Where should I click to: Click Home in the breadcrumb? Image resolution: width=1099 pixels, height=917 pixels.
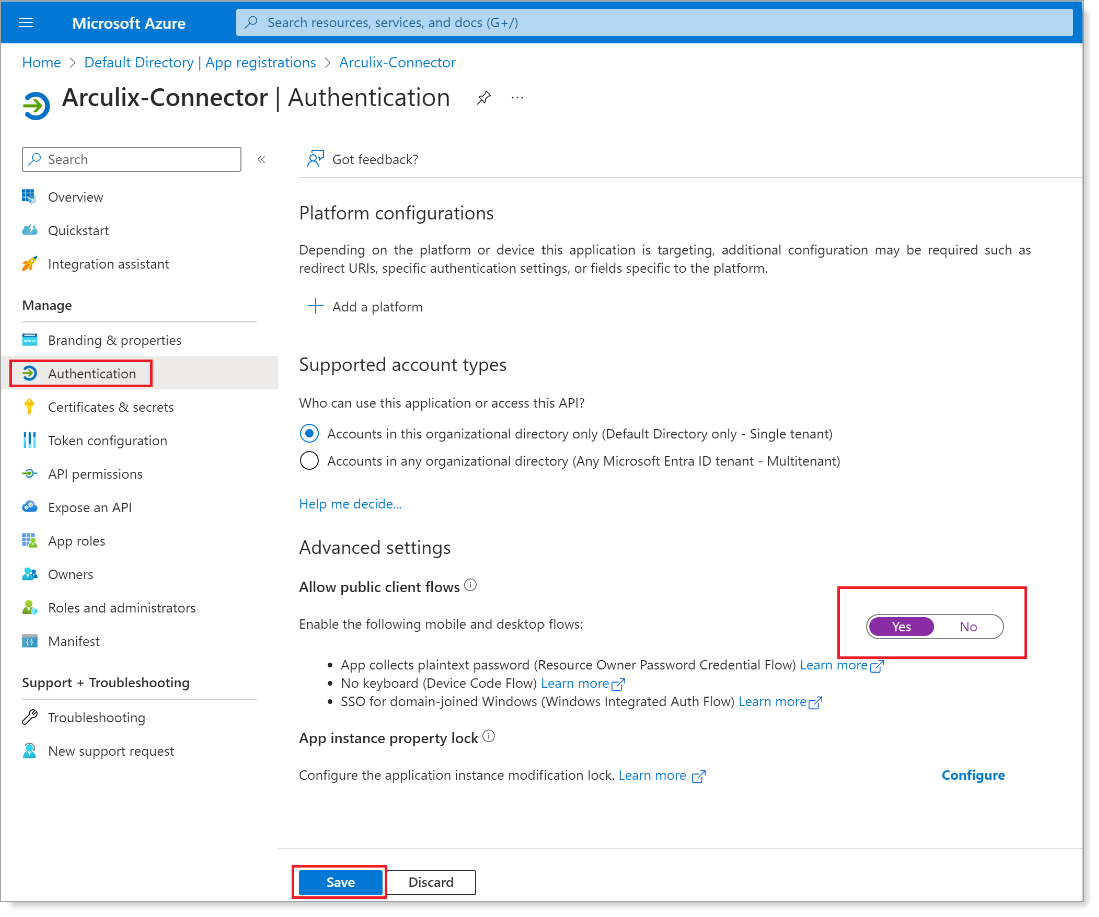coord(41,62)
